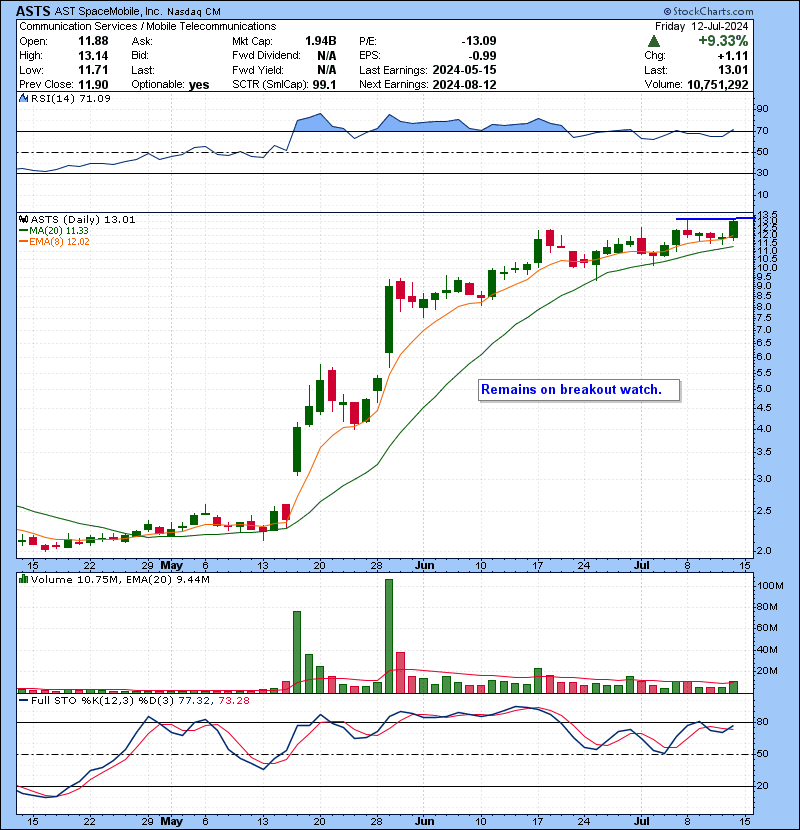
Task: Click the green MA(20) legend line
Action: coord(23,231)
